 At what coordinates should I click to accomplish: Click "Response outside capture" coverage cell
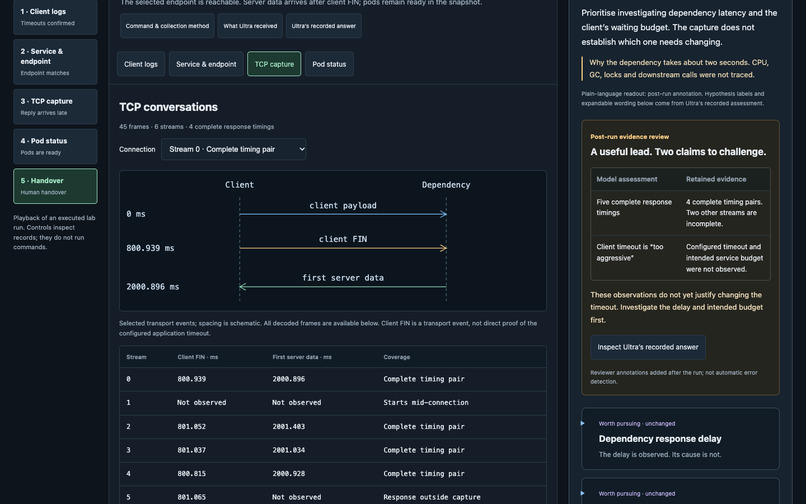432,497
